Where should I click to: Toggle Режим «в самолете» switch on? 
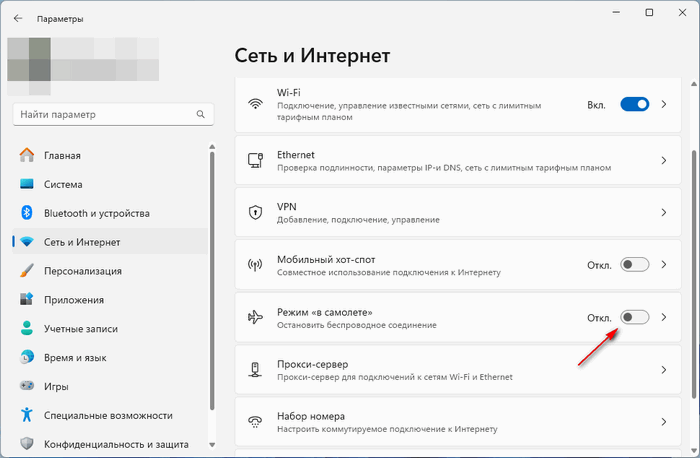coord(634,318)
